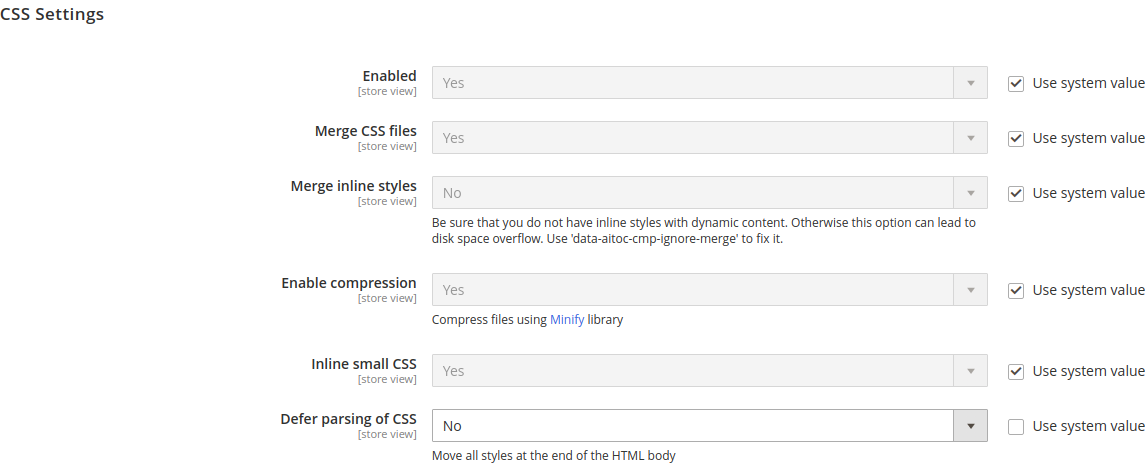Screen dimensions: 1148x468
Task: Open the Enabled dropdown showing Yes
Action: pos(709,83)
